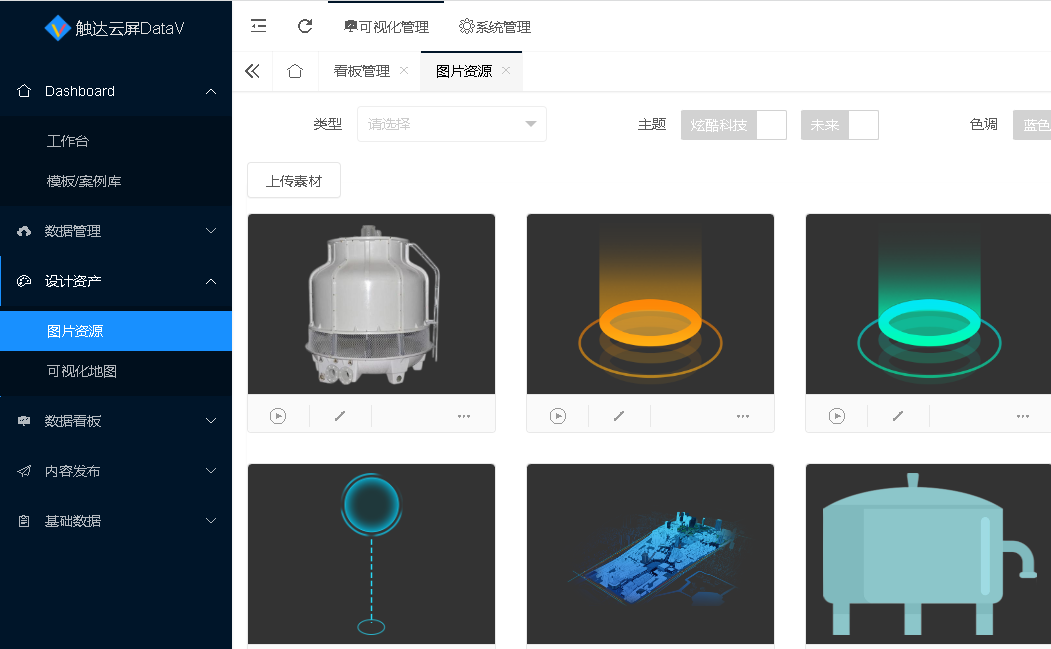This screenshot has width=1051, height=649.
Task: Toggle the 炫酷科技 theme switch
Action: [733, 125]
